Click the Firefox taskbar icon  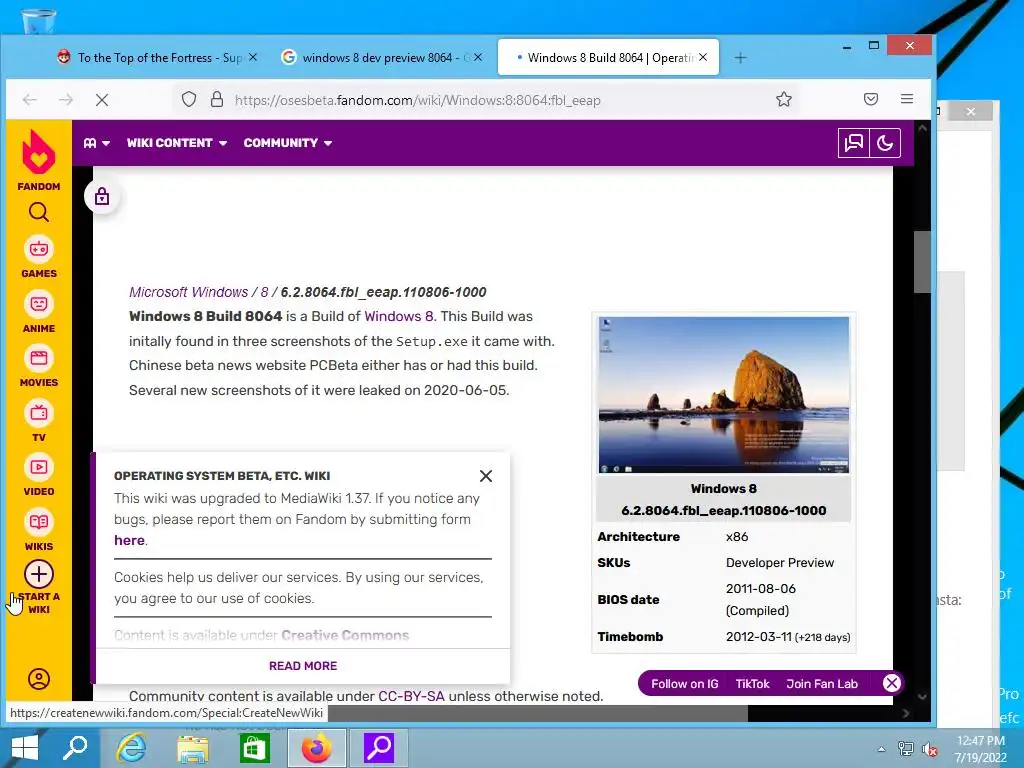[x=317, y=748]
